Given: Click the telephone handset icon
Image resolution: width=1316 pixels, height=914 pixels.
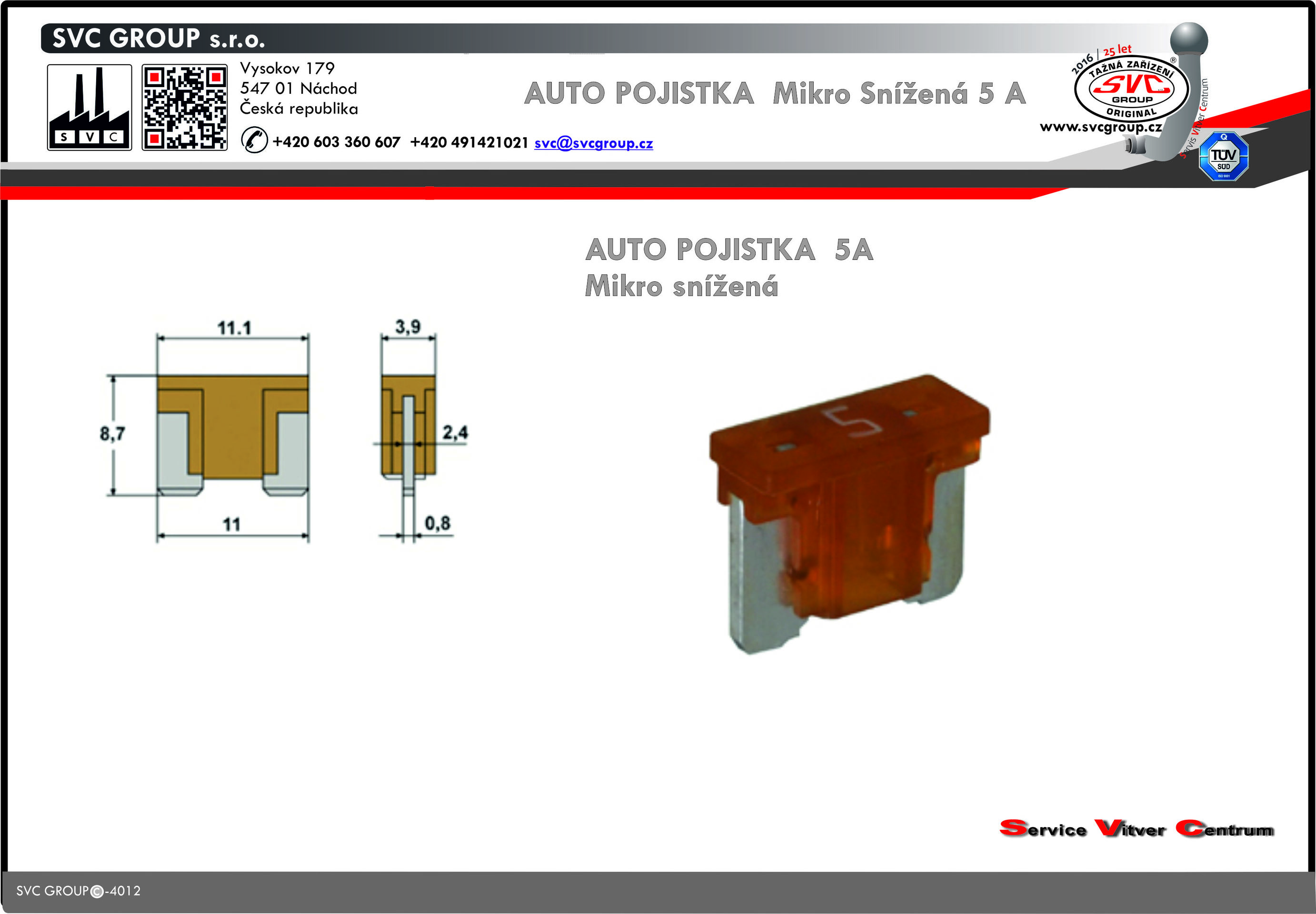Looking at the screenshot, I should [x=254, y=140].
